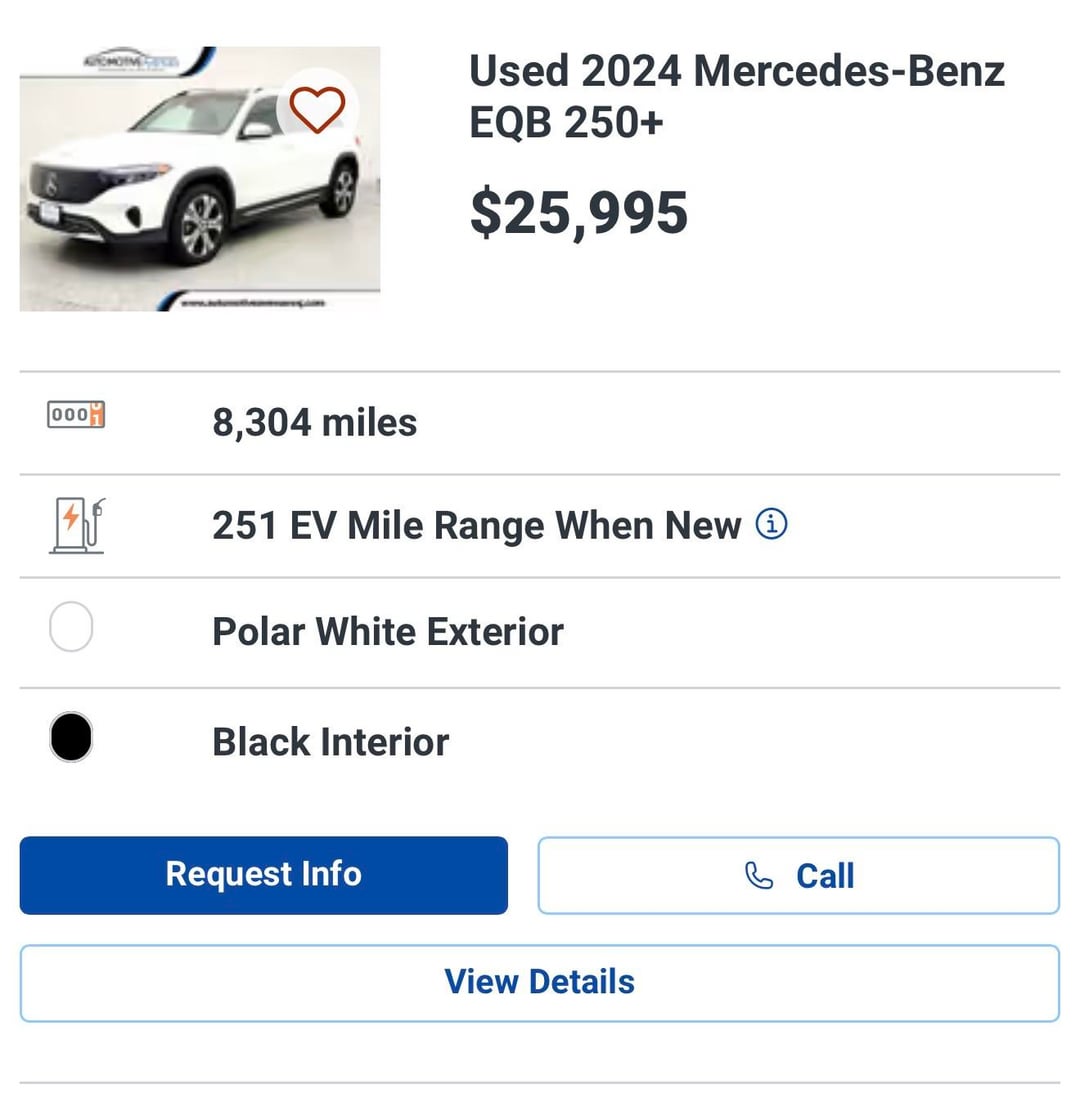Image resolution: width=1080 pixels, height=1111 pixels.
Task: Click the Polar White Exterior label
Action: click(387, 632)
